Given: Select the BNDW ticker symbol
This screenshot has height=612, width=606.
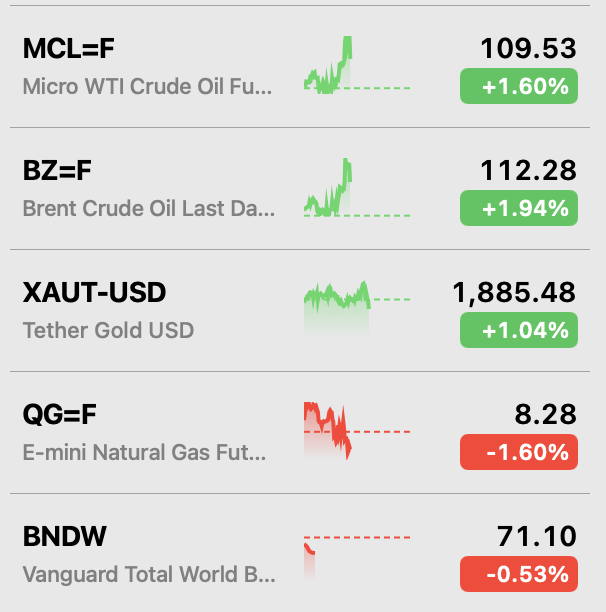Looking at the screenshot, I should pyautogui.click(x=65, y=536).
